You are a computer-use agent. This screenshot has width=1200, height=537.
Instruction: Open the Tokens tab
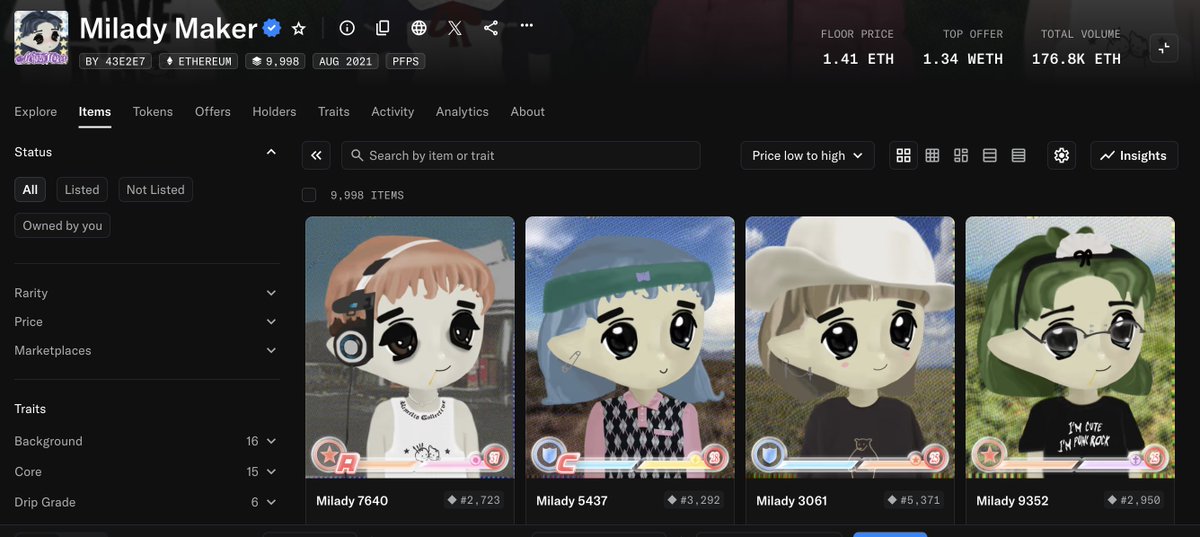click(x=153, y=111)
